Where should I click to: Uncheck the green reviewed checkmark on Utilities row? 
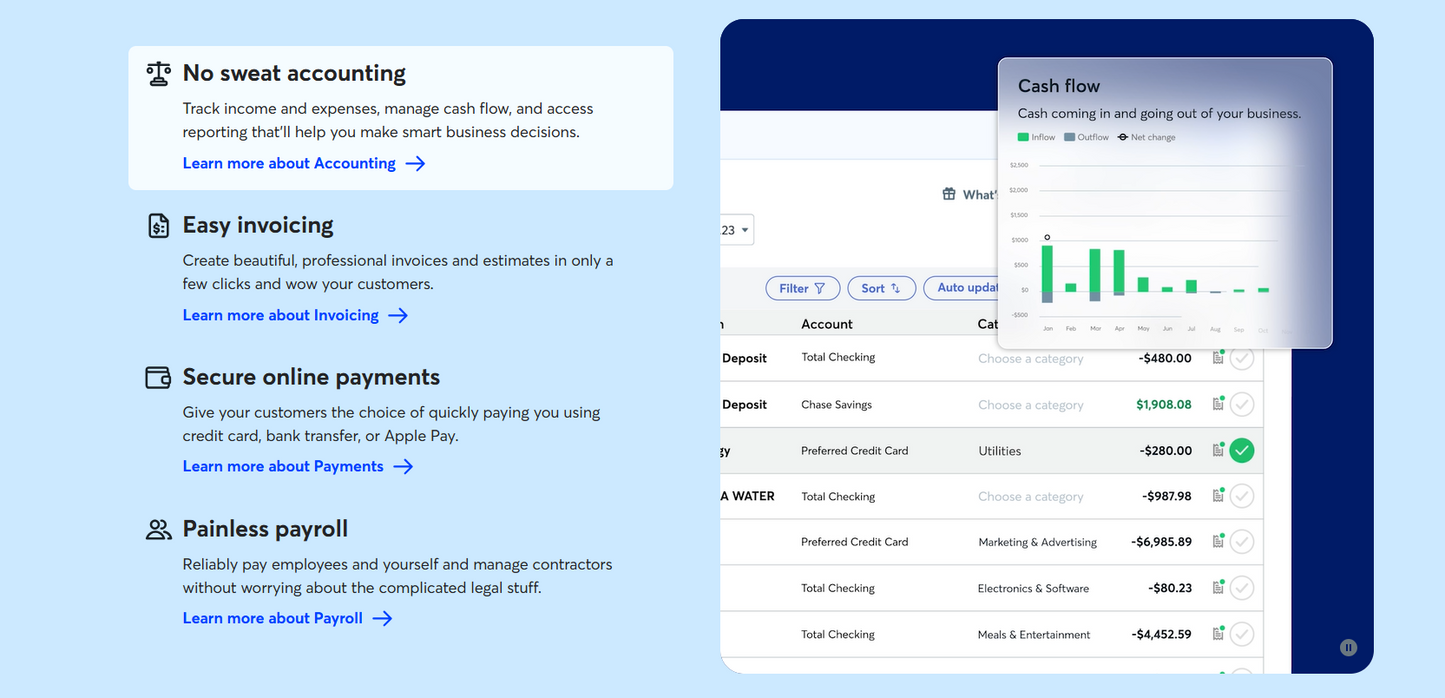[x=1242, y=451]
